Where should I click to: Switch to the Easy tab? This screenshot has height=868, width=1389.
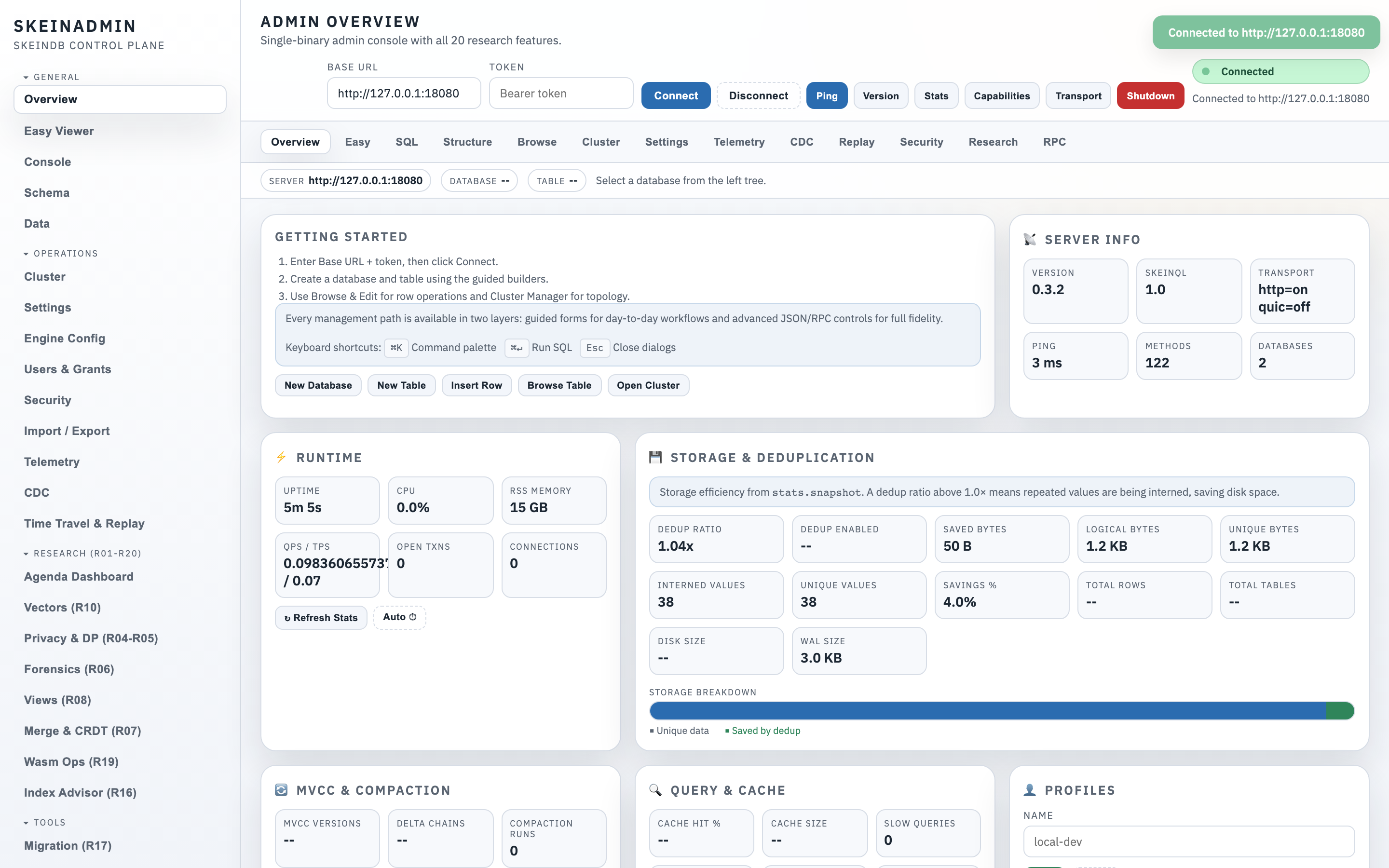click(x=357, y=142)
